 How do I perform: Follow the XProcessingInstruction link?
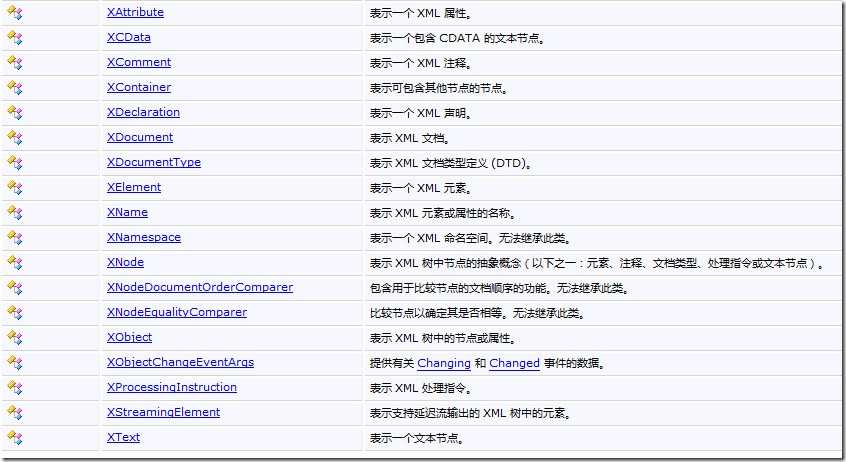point(172,387)
